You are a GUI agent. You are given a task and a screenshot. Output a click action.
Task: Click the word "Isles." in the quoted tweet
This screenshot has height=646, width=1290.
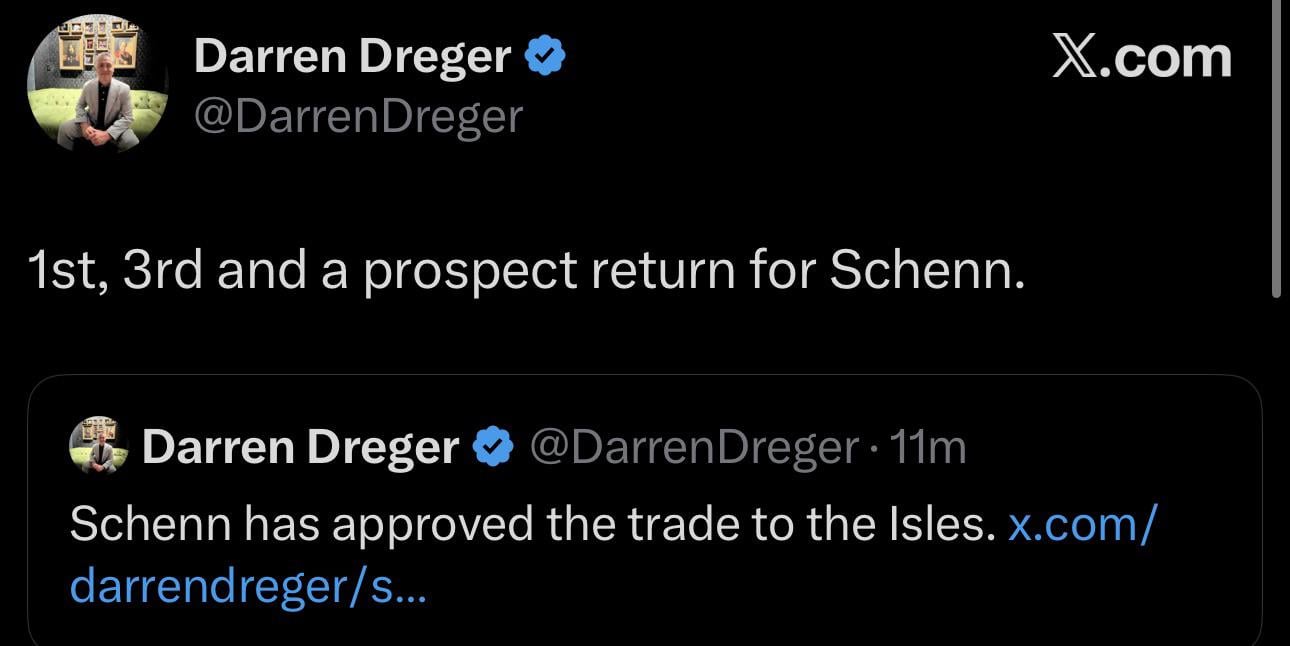tap(945, 525)
